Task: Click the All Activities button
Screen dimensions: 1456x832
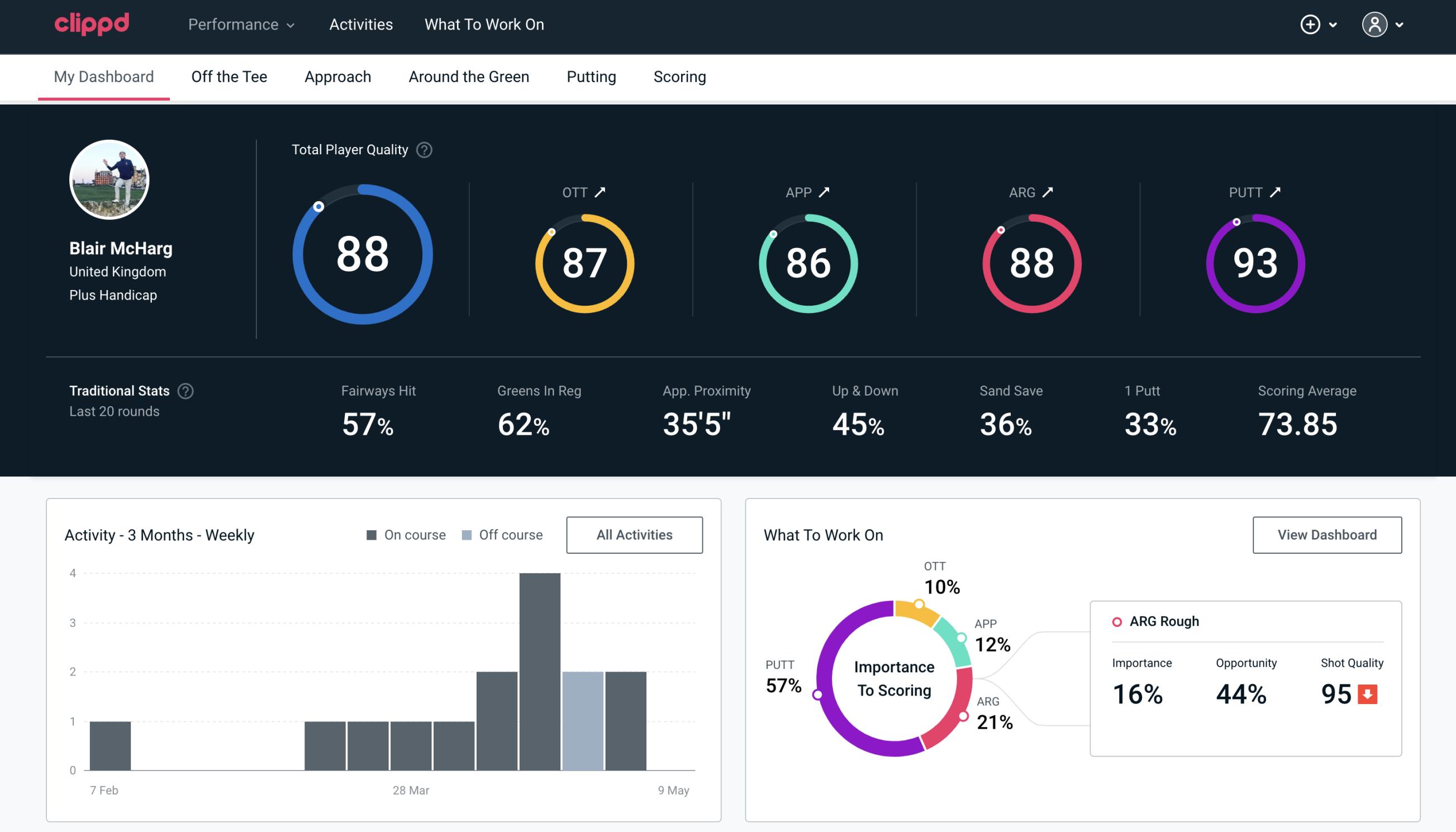Action: (634, 534)
